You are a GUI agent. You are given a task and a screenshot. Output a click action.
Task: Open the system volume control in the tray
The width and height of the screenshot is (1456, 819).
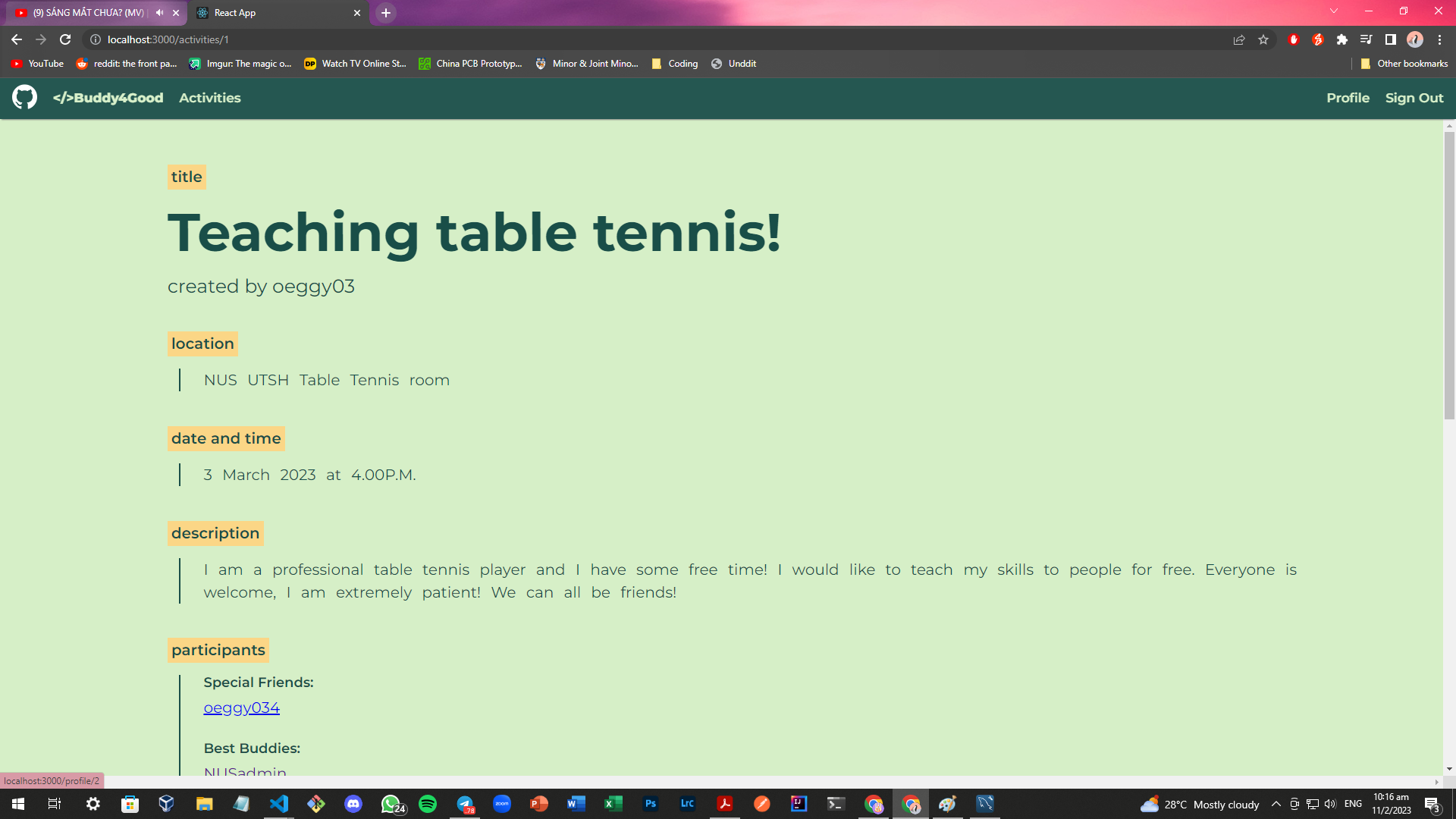pos(1330,804)
